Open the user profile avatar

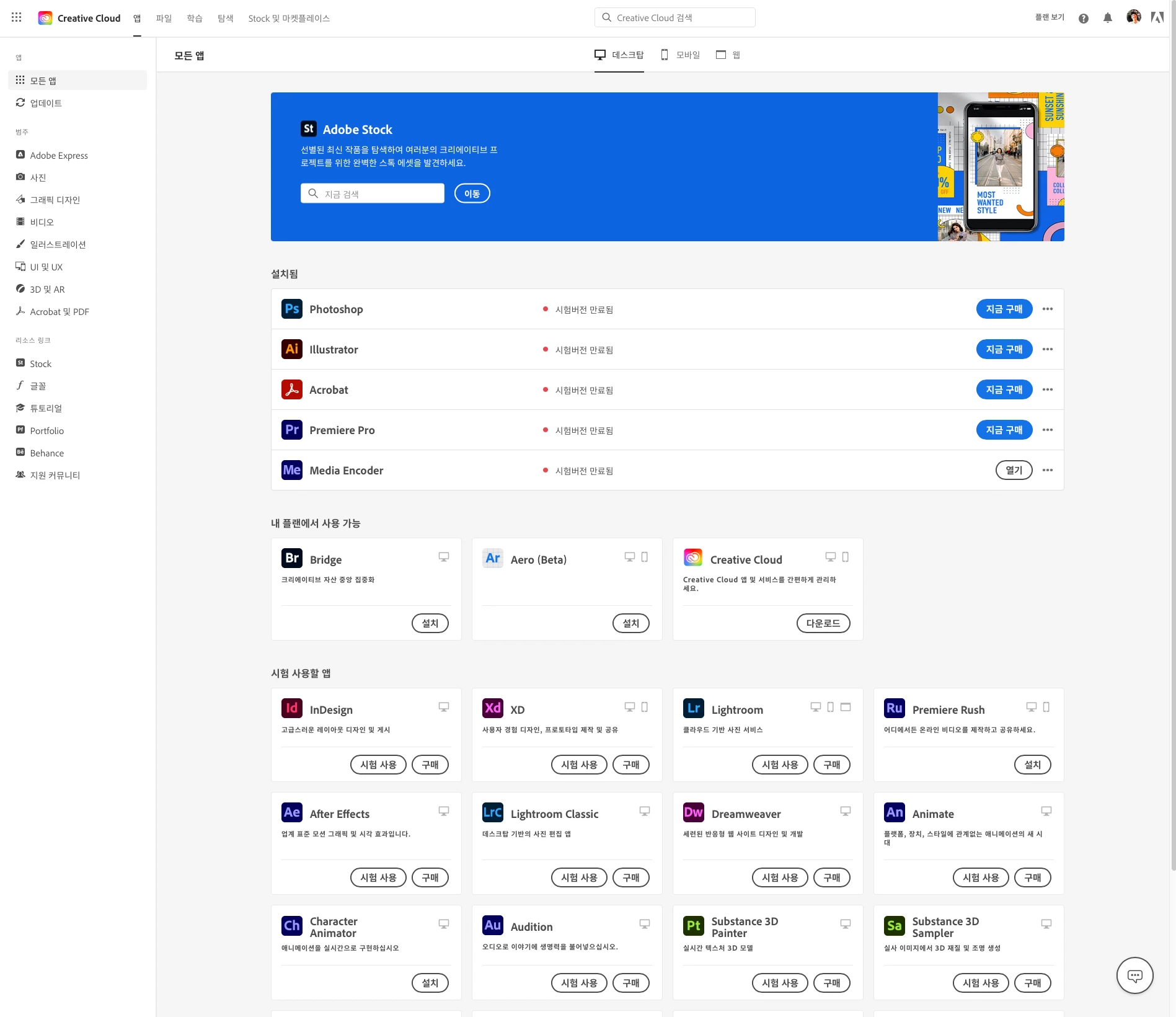1134,17
